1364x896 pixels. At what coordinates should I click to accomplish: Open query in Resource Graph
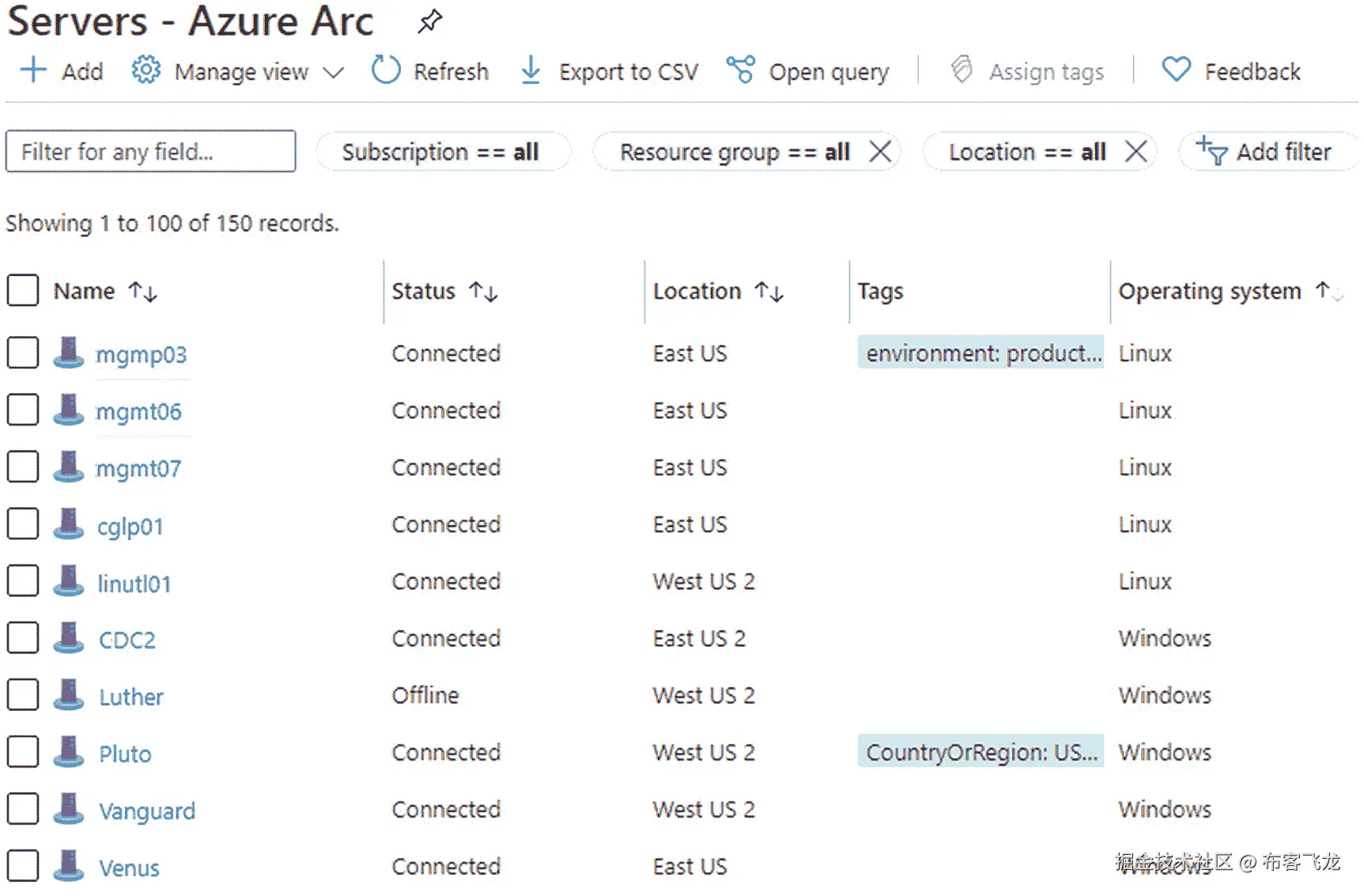(x=808, y=71)
